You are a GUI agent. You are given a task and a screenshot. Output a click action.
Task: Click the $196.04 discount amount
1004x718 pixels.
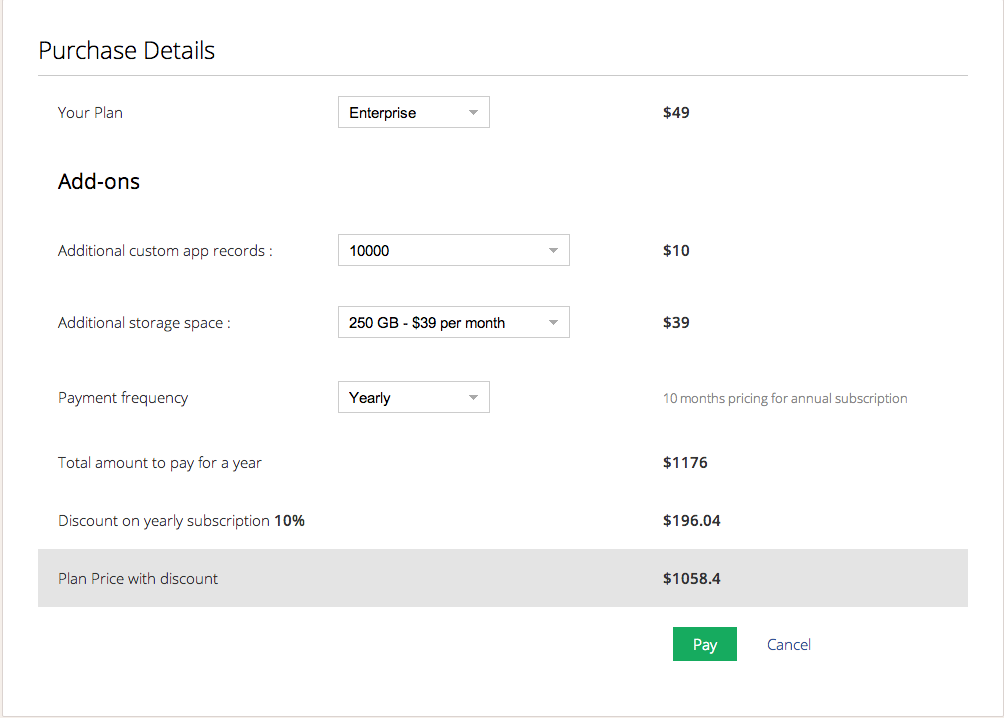[x=691, y=521]
